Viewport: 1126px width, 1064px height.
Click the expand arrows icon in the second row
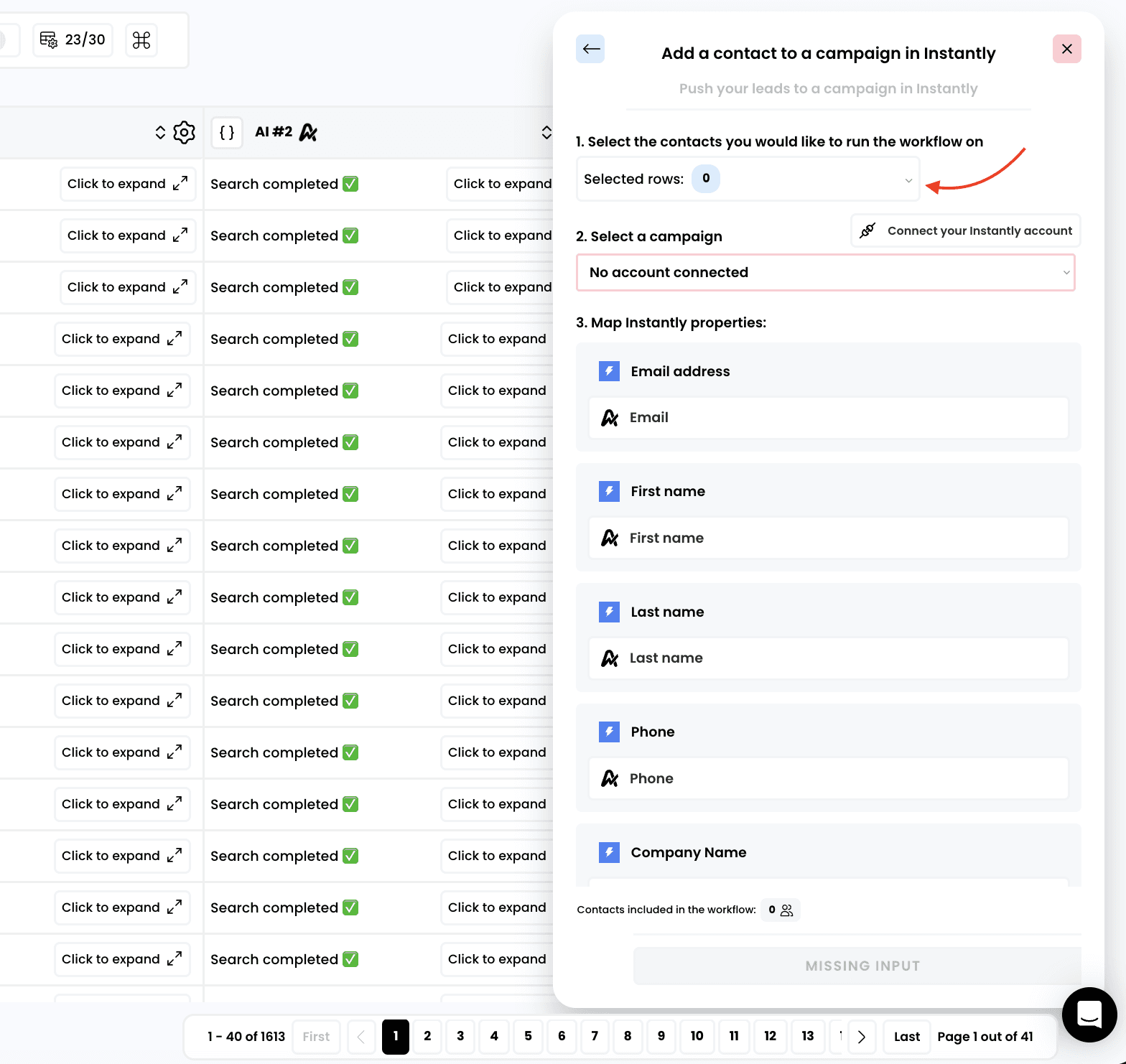[x=180, y=235]
